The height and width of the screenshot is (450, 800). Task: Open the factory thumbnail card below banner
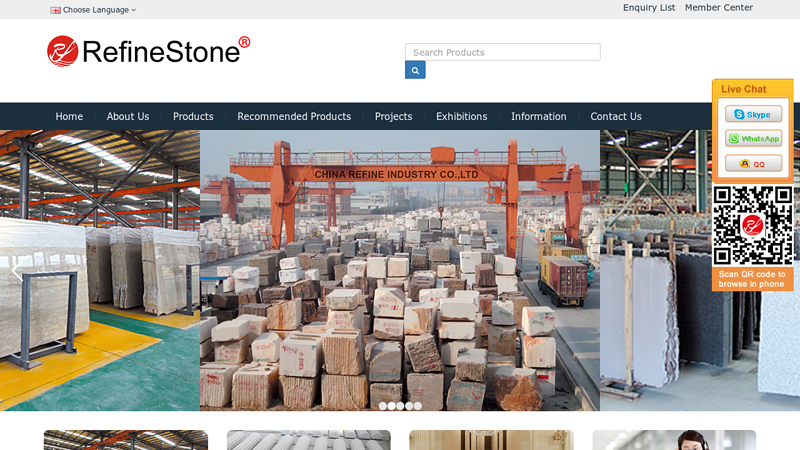[x=126, y=440]
